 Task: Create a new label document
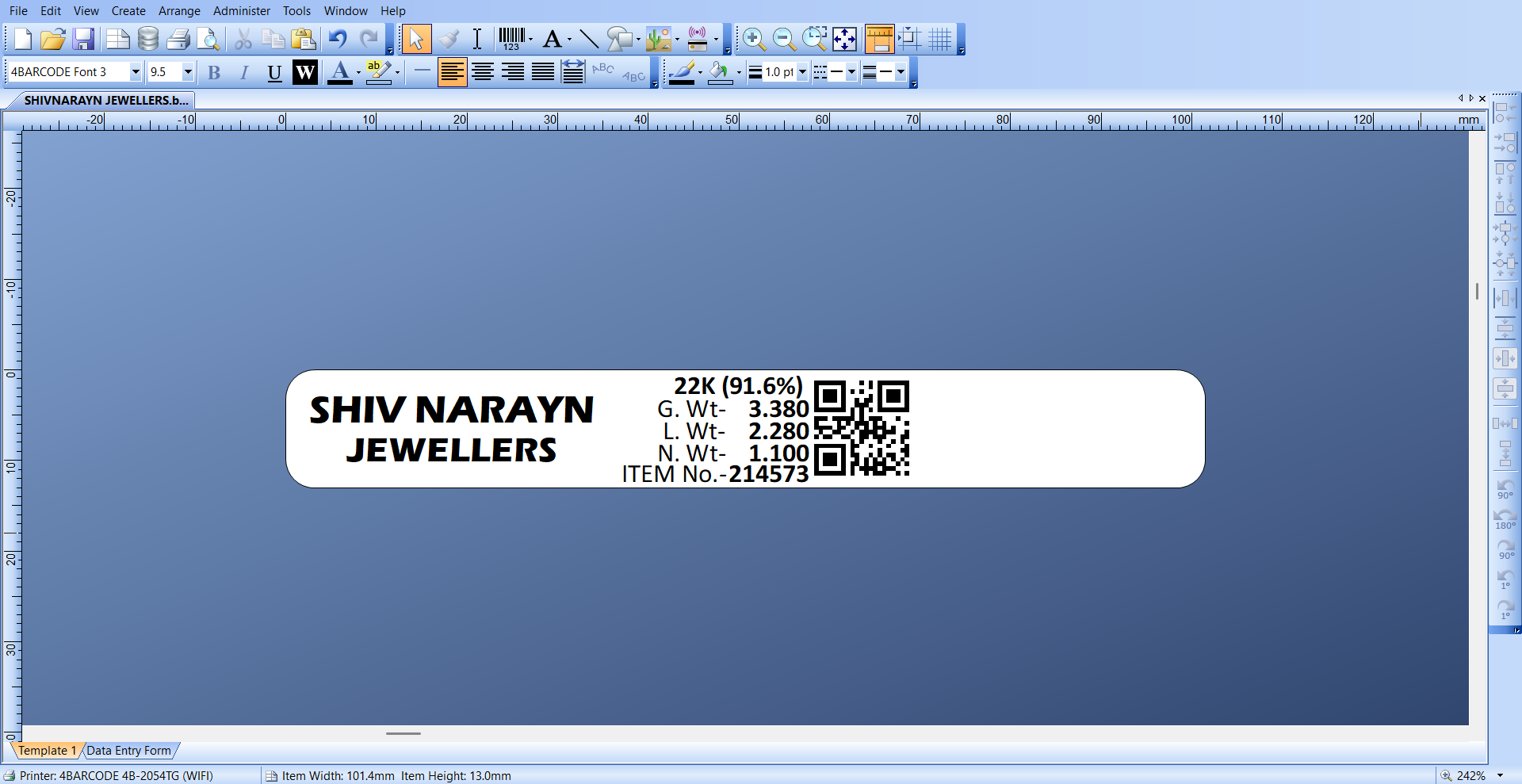point(22,39)
